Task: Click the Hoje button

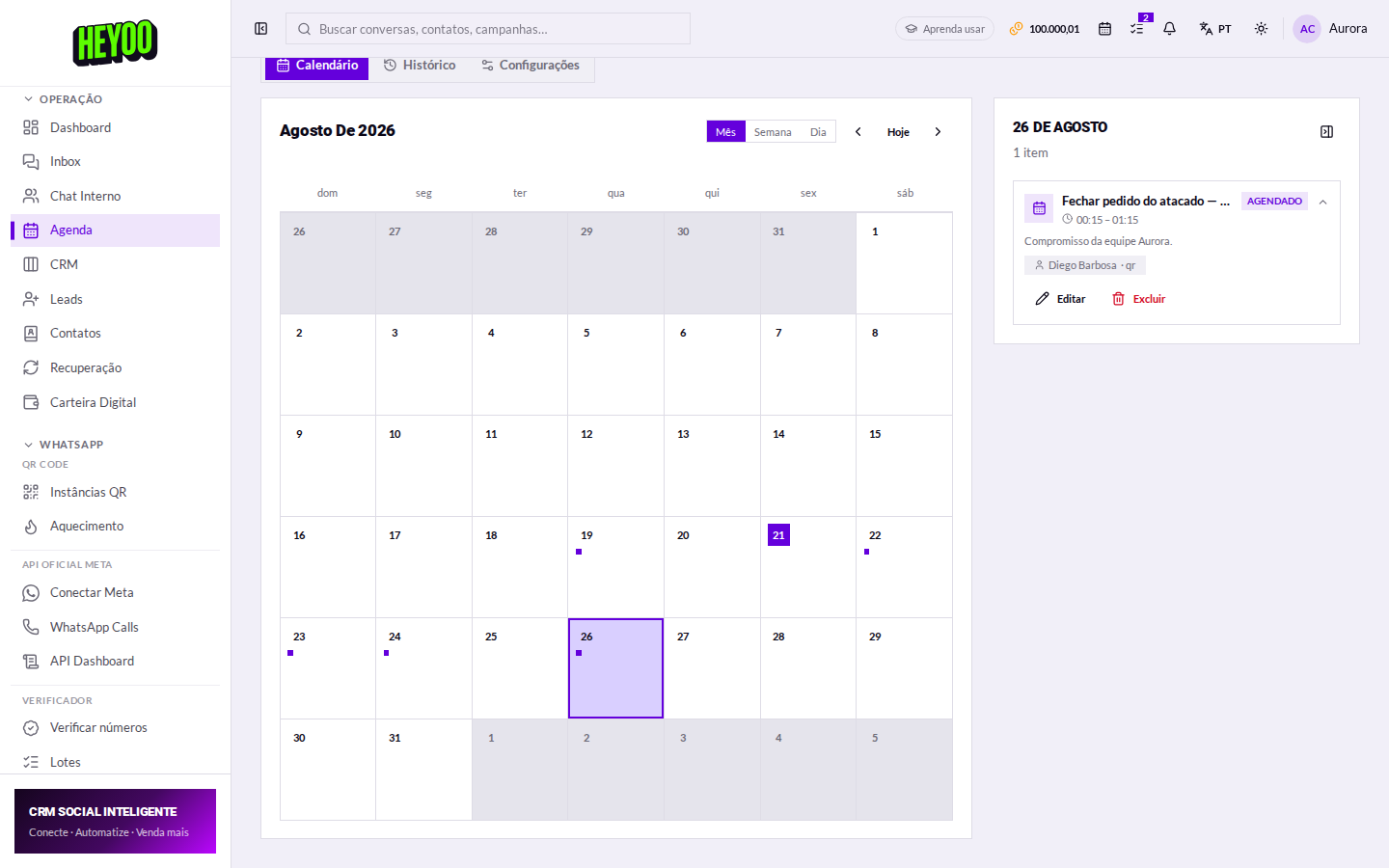Action: point(898,132)
